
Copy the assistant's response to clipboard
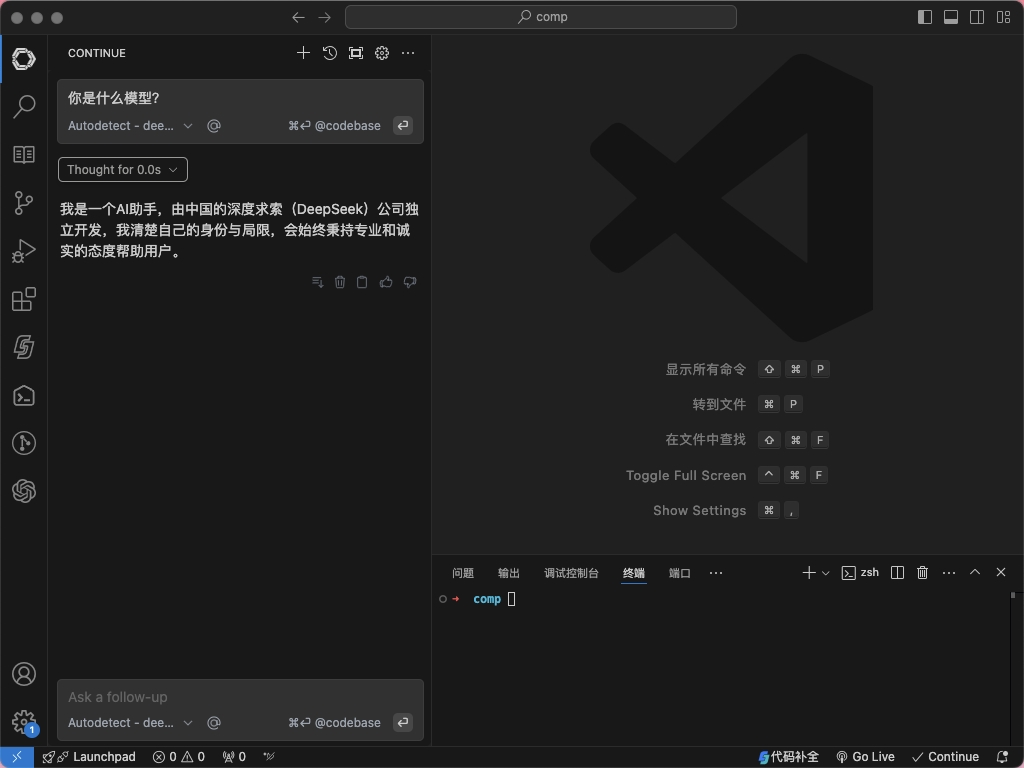click(362, 282)
